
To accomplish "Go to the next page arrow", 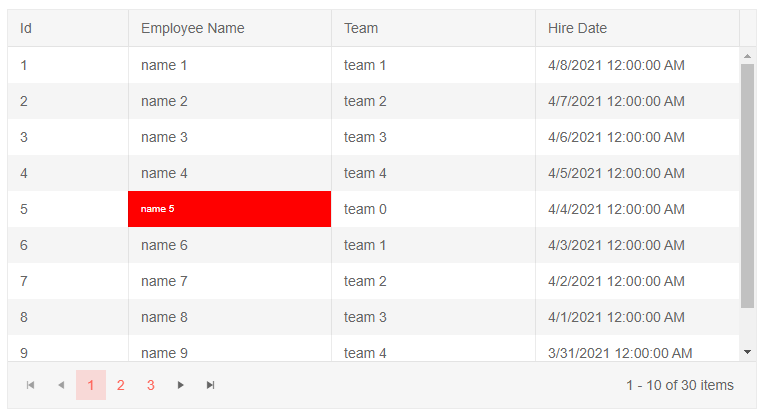I will [x=181, y=385].
